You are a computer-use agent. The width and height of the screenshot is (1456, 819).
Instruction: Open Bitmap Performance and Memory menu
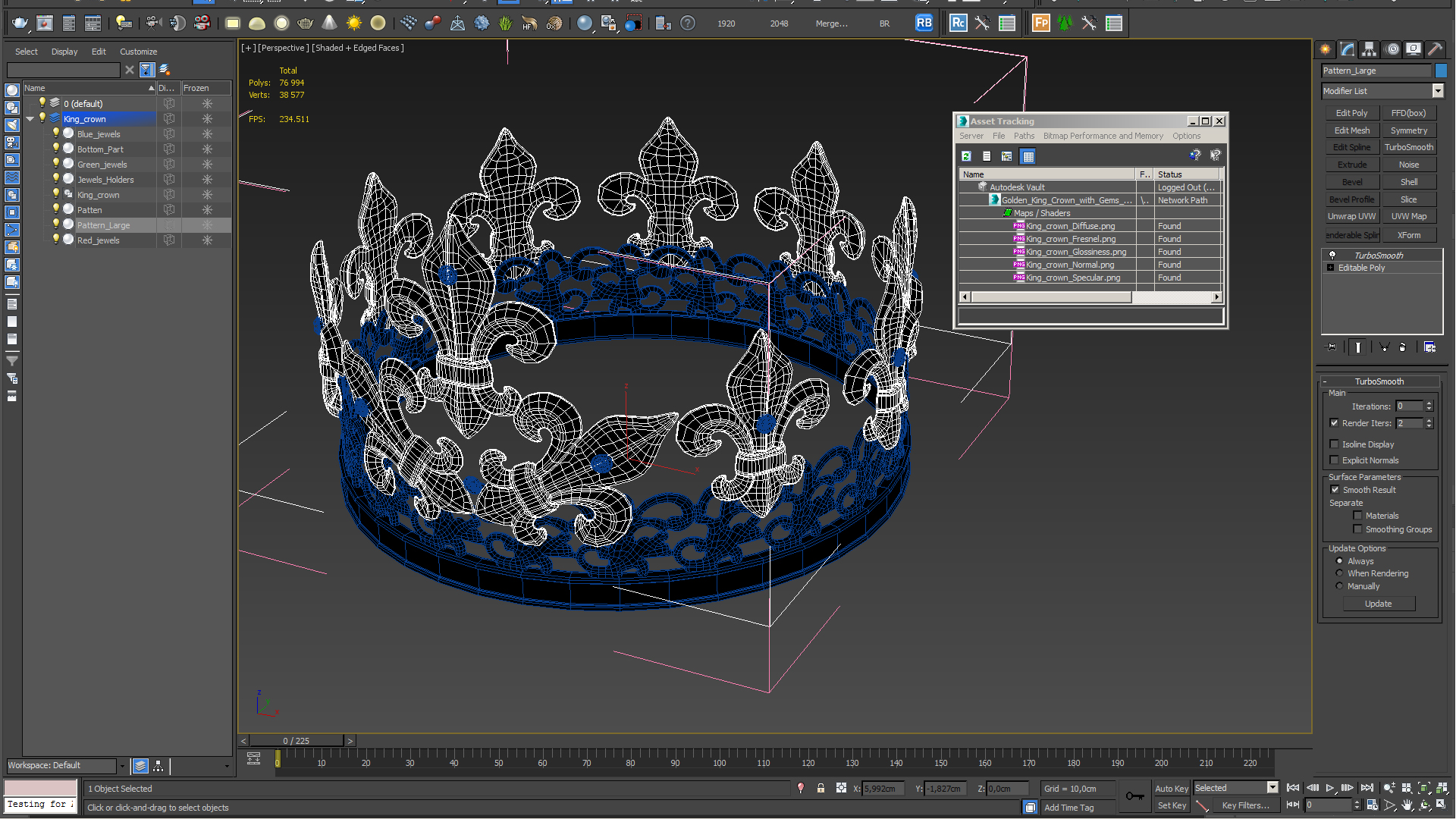click(1103, 136)
